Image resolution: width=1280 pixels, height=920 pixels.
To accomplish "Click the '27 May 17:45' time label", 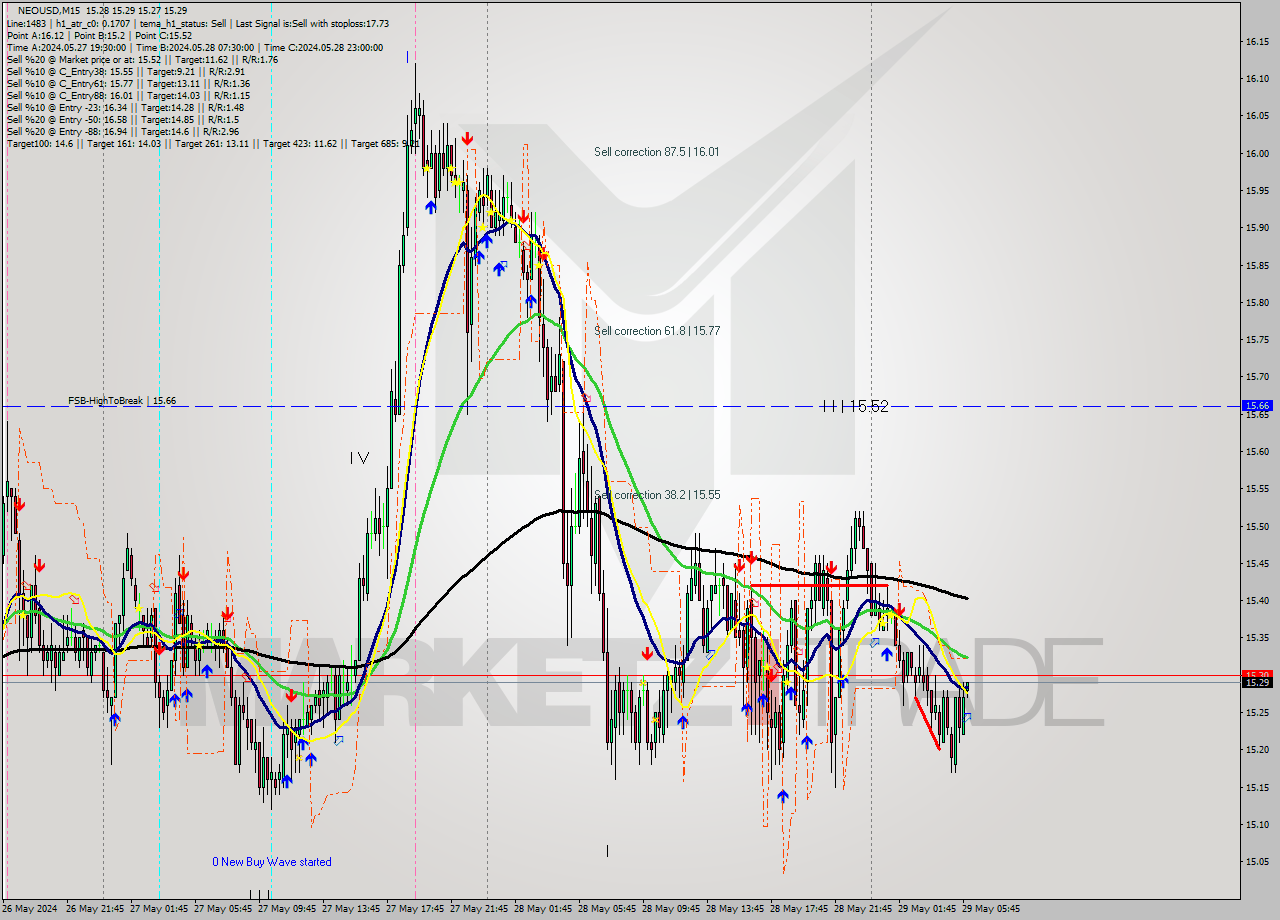I will pyautogui.click(x=417, y=909).
